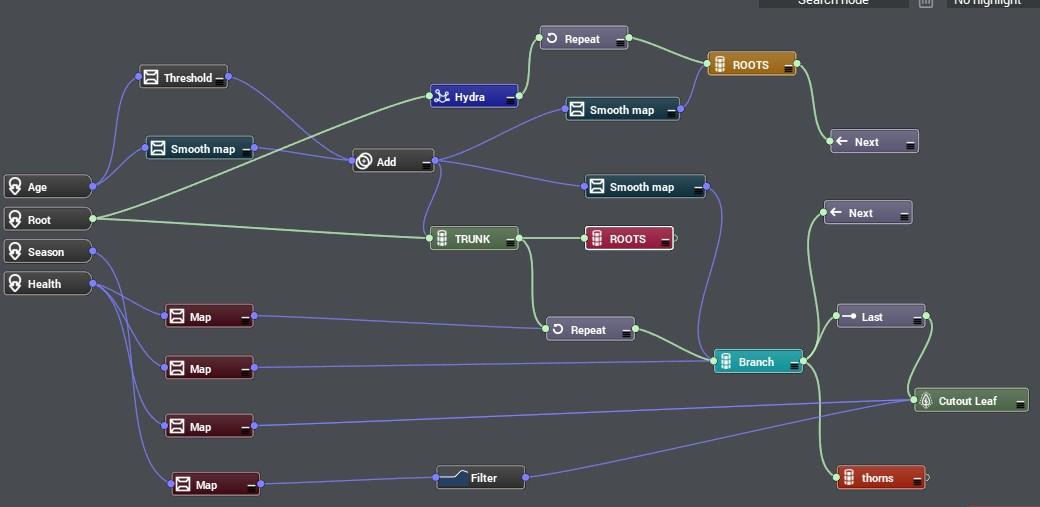Click the Cutout Leaf node's leaf icon
This screenshot has height=507, width=1040.
pyautogui.click(x=927, y=401)
